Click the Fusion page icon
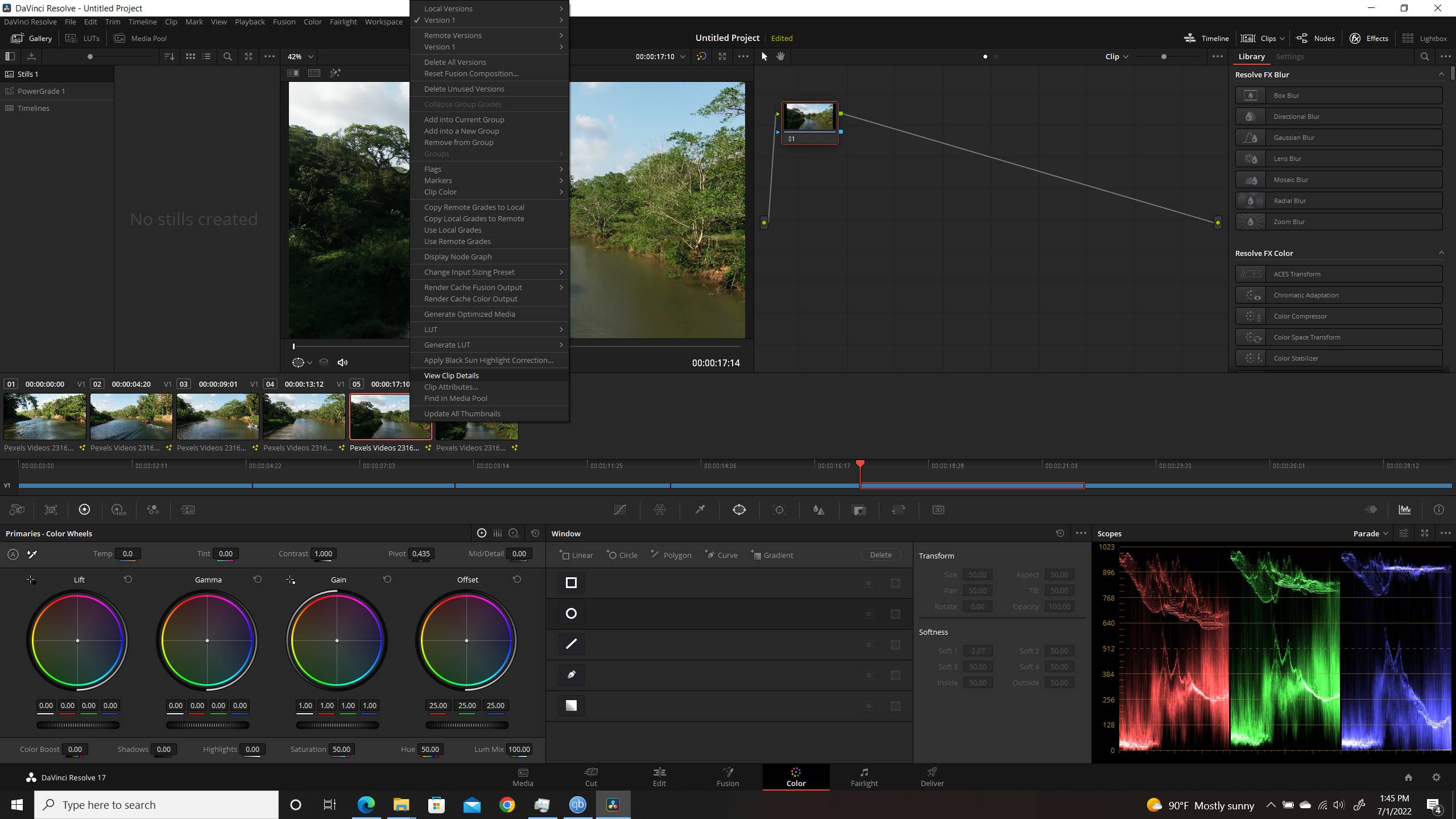 click(x=728, y=776)
